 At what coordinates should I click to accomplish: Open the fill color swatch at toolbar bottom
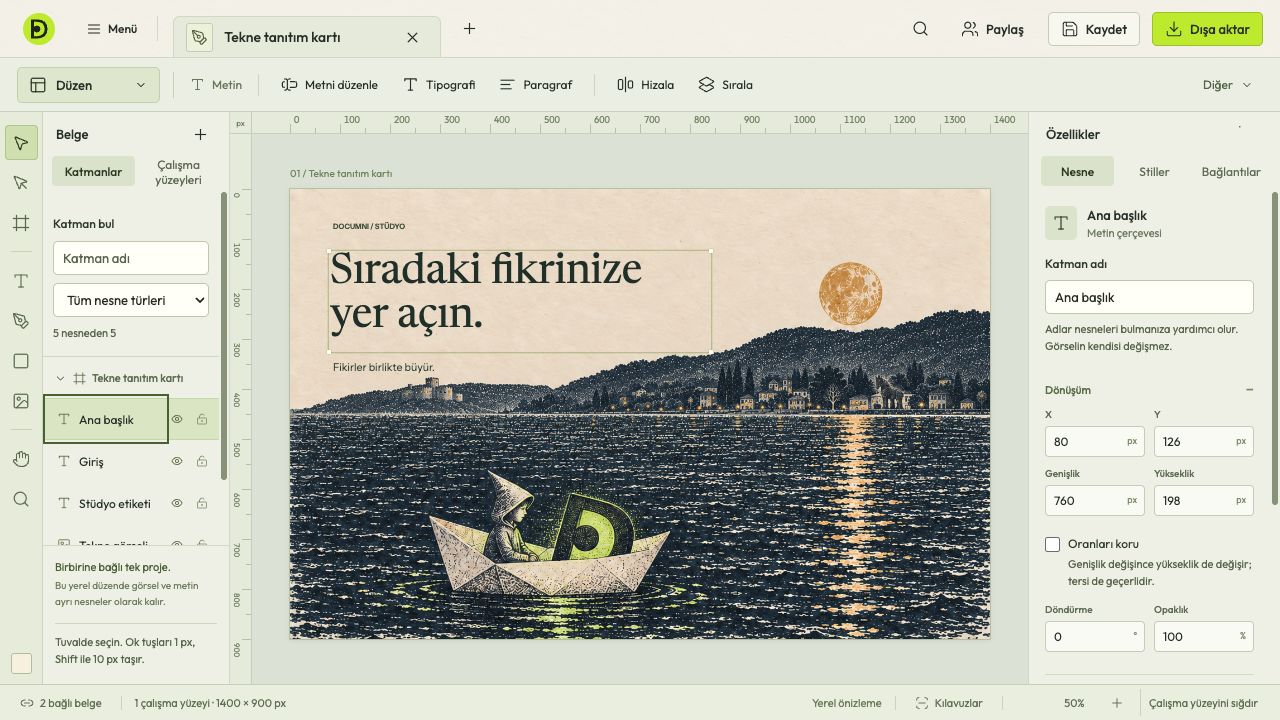point(21,663)
